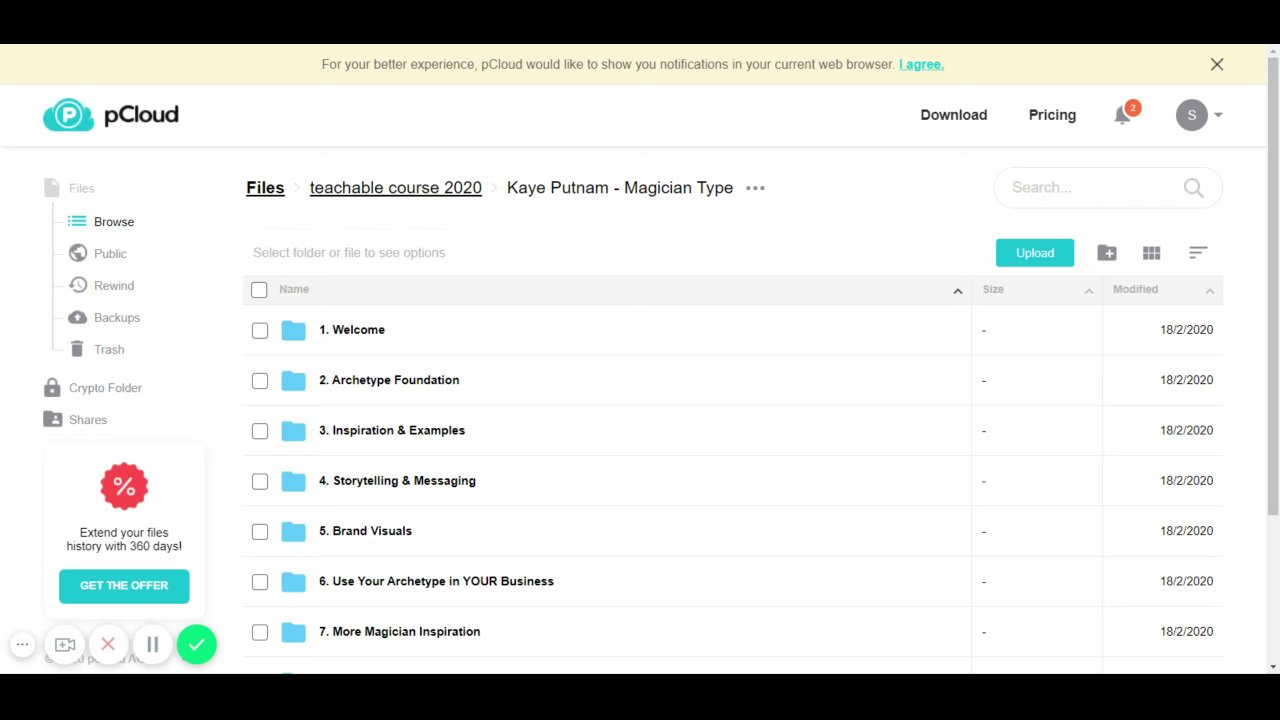This screenshot has height=720, width=1280.
Task: Open the account dropdown arrow
Action: tap(1218, 115)
